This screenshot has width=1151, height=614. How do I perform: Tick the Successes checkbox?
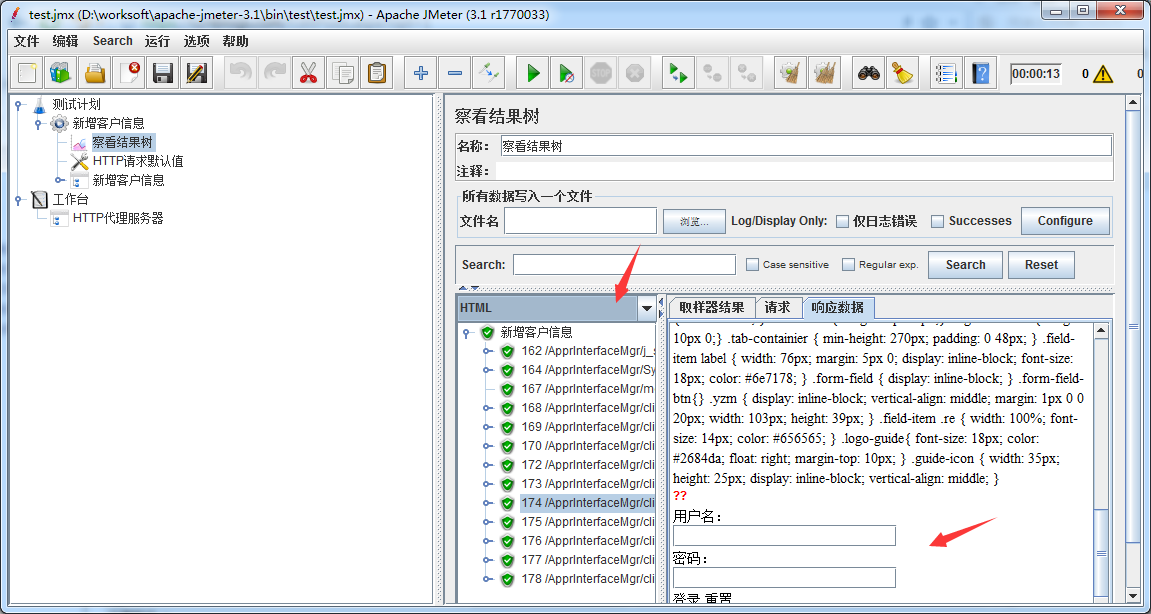click(x=937, y=221)
